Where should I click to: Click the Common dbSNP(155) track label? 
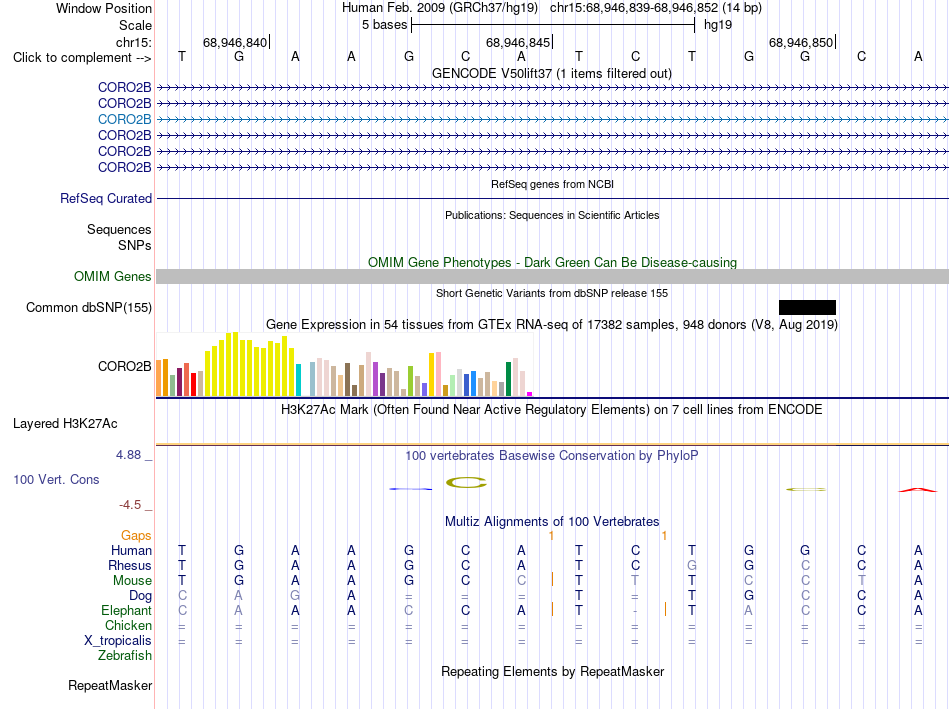[89, 307]
